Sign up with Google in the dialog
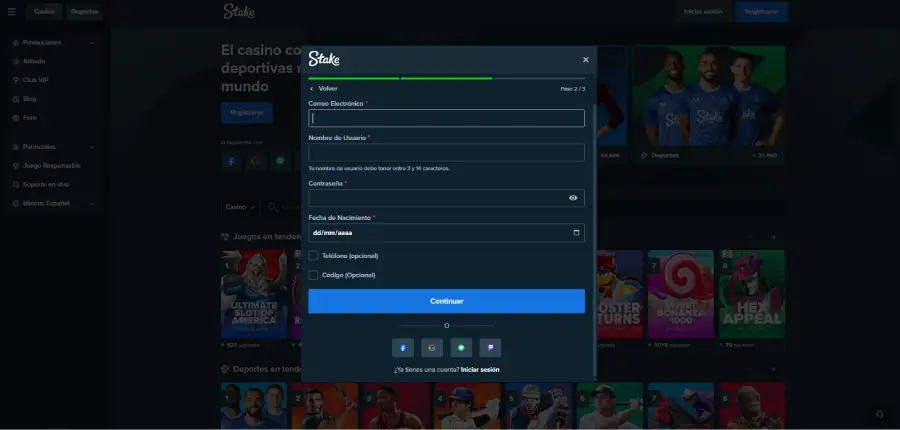Image resolution: width=900 pixels, height=430 pixels. click(x=432, y=348)
